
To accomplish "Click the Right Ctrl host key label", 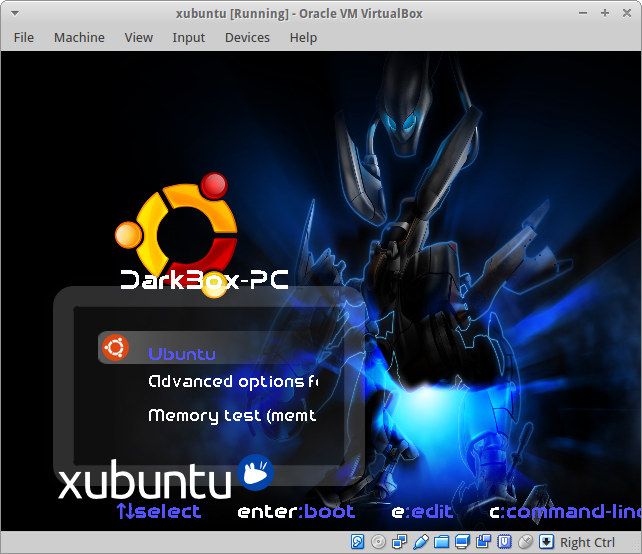I will tap(587, 542).
